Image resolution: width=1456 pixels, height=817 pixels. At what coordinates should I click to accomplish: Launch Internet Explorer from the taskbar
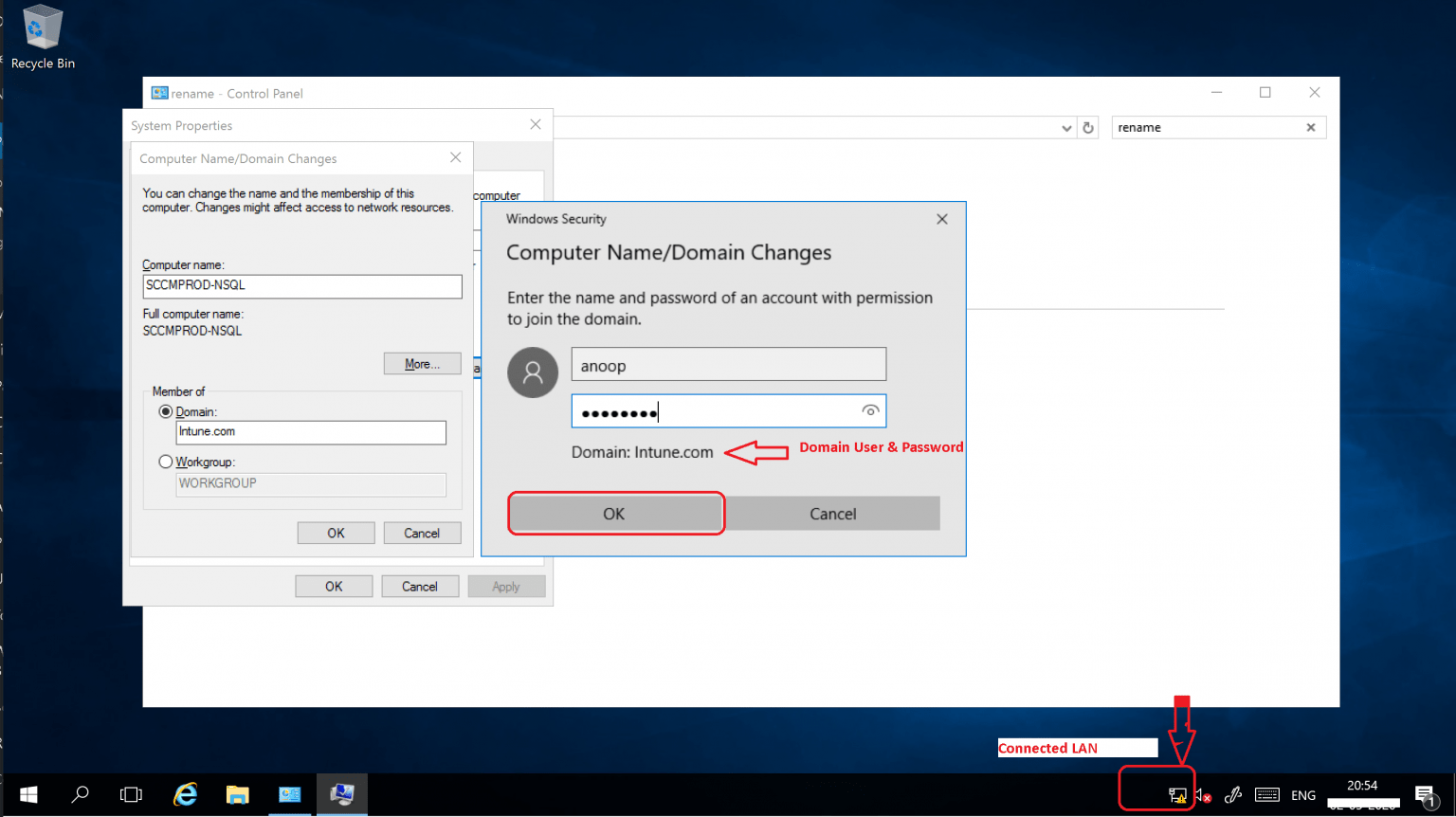(185, 794)
